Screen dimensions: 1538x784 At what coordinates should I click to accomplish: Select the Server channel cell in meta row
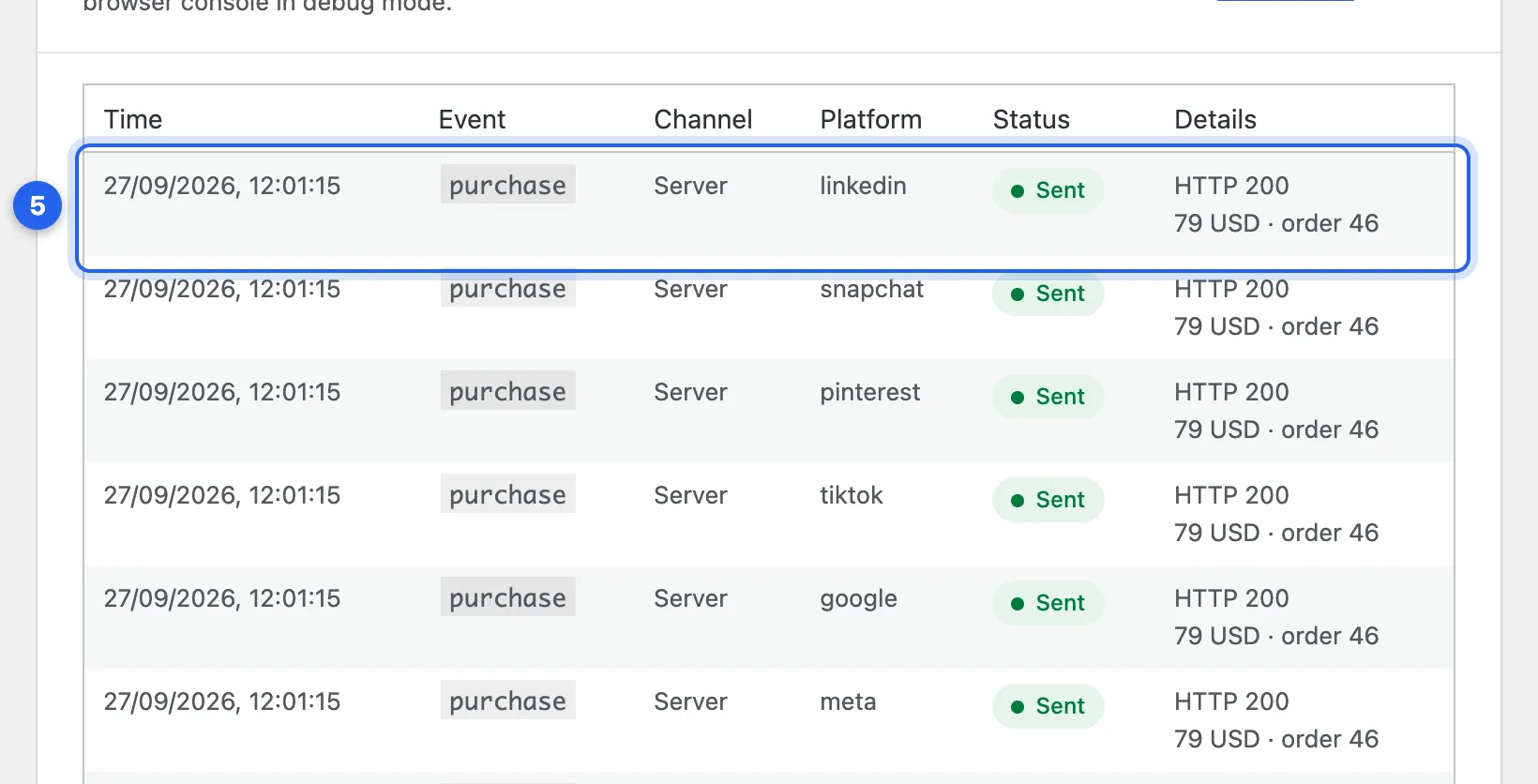[x=691, y=701]
